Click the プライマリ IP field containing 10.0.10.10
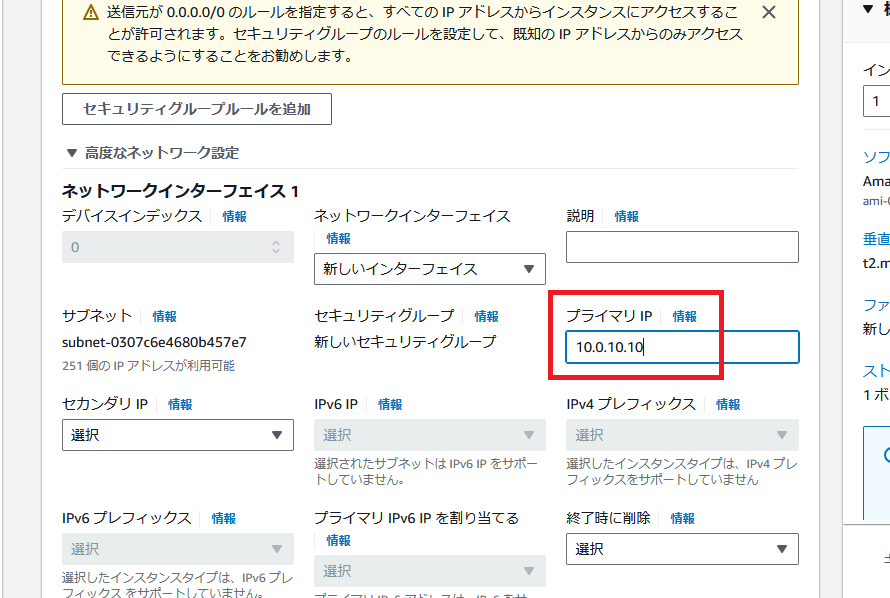 [682, 347]
